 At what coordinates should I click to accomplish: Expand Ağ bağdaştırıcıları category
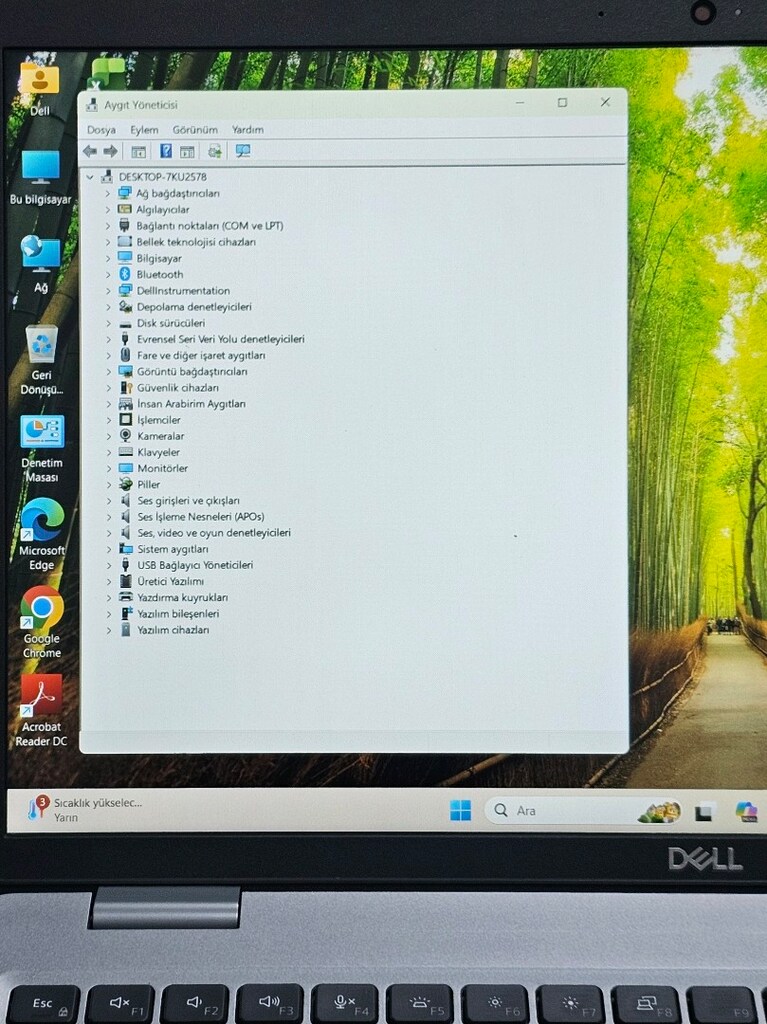[108, 193]
